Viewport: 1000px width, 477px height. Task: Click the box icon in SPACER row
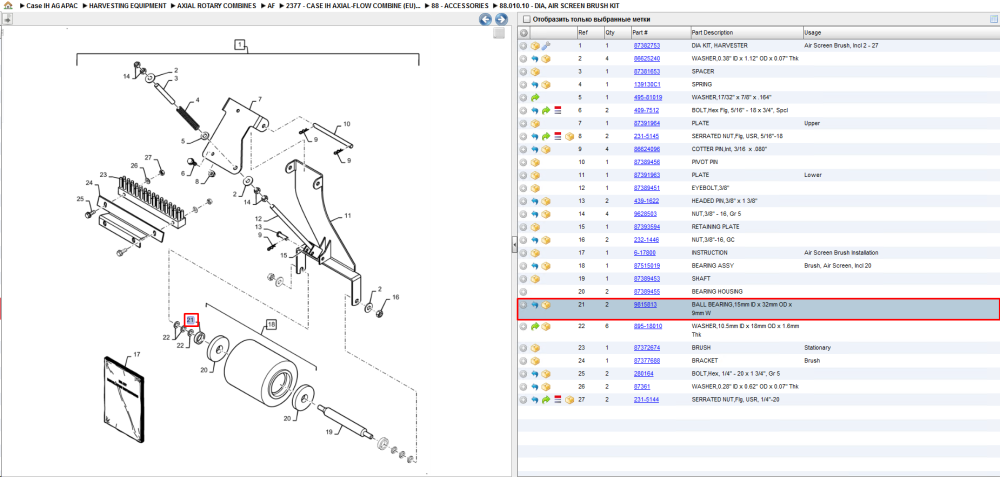[x=535, y=71]
